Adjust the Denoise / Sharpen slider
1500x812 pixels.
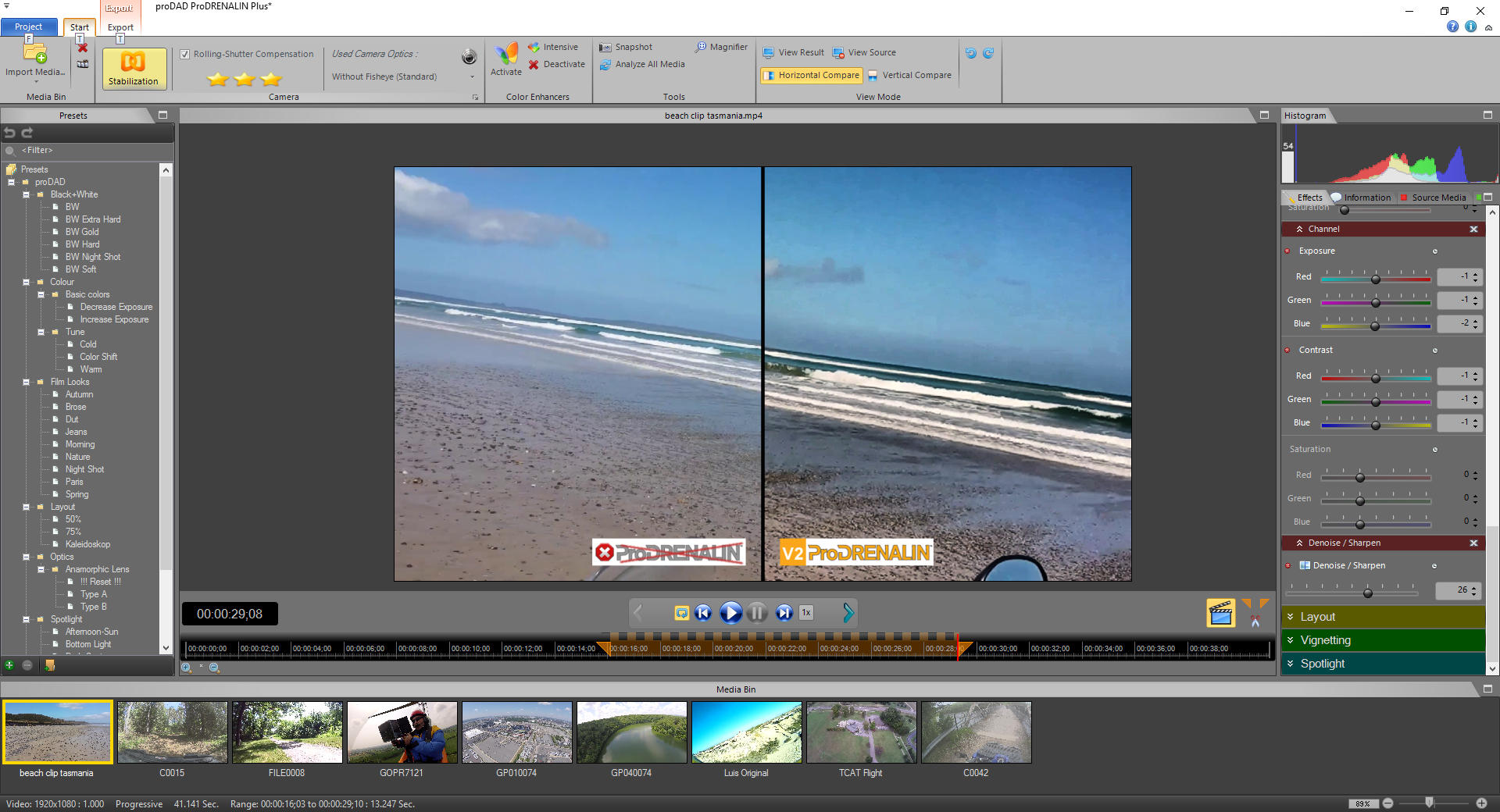point(1368,593)
